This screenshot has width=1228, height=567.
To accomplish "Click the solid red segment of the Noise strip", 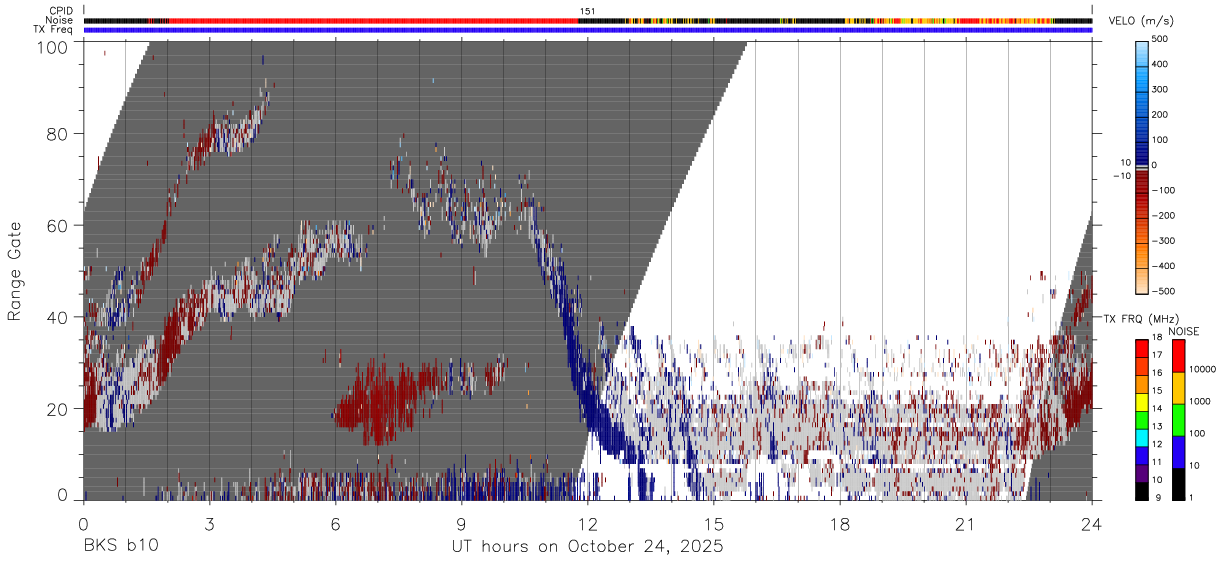I will [375, 20].
